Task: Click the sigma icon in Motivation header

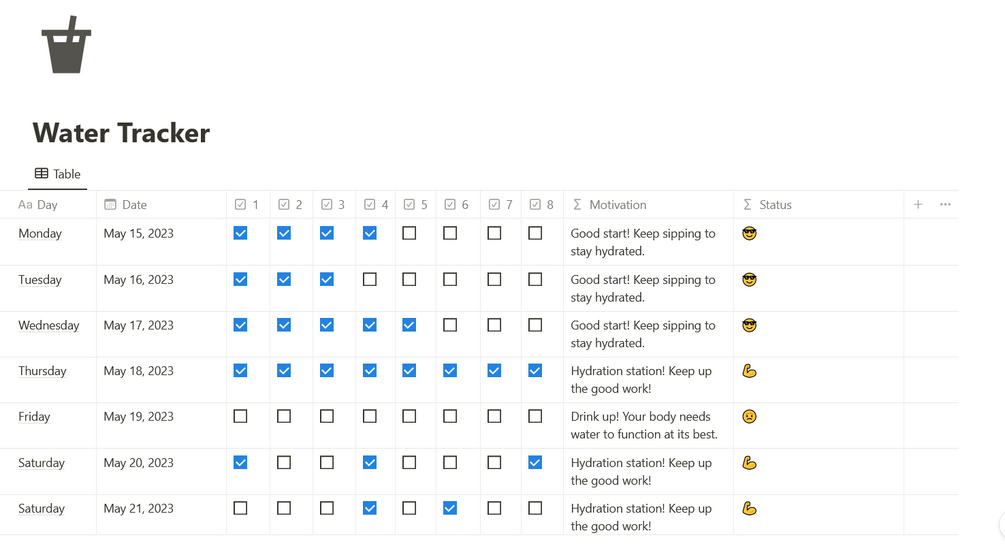Action: (x=577, y=204)
